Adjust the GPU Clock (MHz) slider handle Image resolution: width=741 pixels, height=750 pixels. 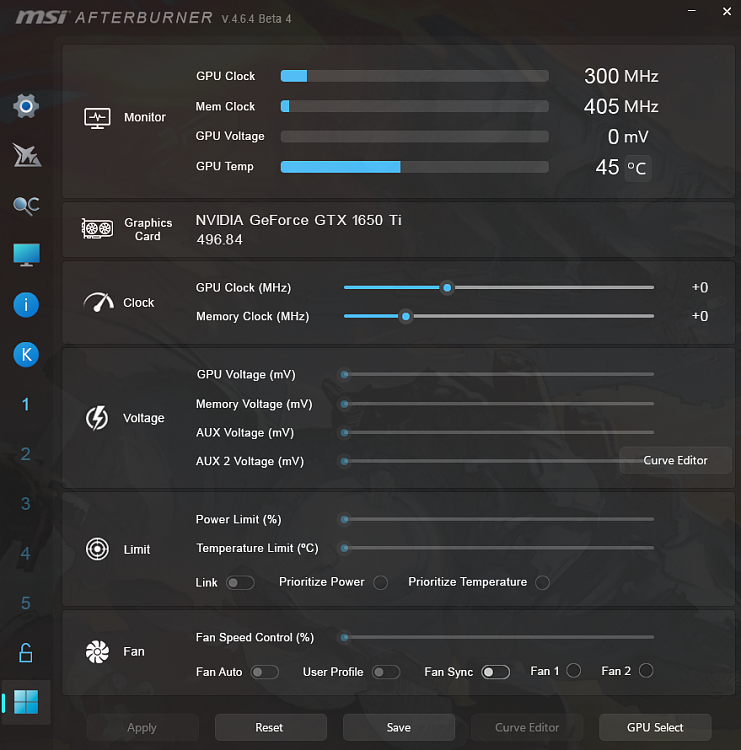click(x=447, y=288)
